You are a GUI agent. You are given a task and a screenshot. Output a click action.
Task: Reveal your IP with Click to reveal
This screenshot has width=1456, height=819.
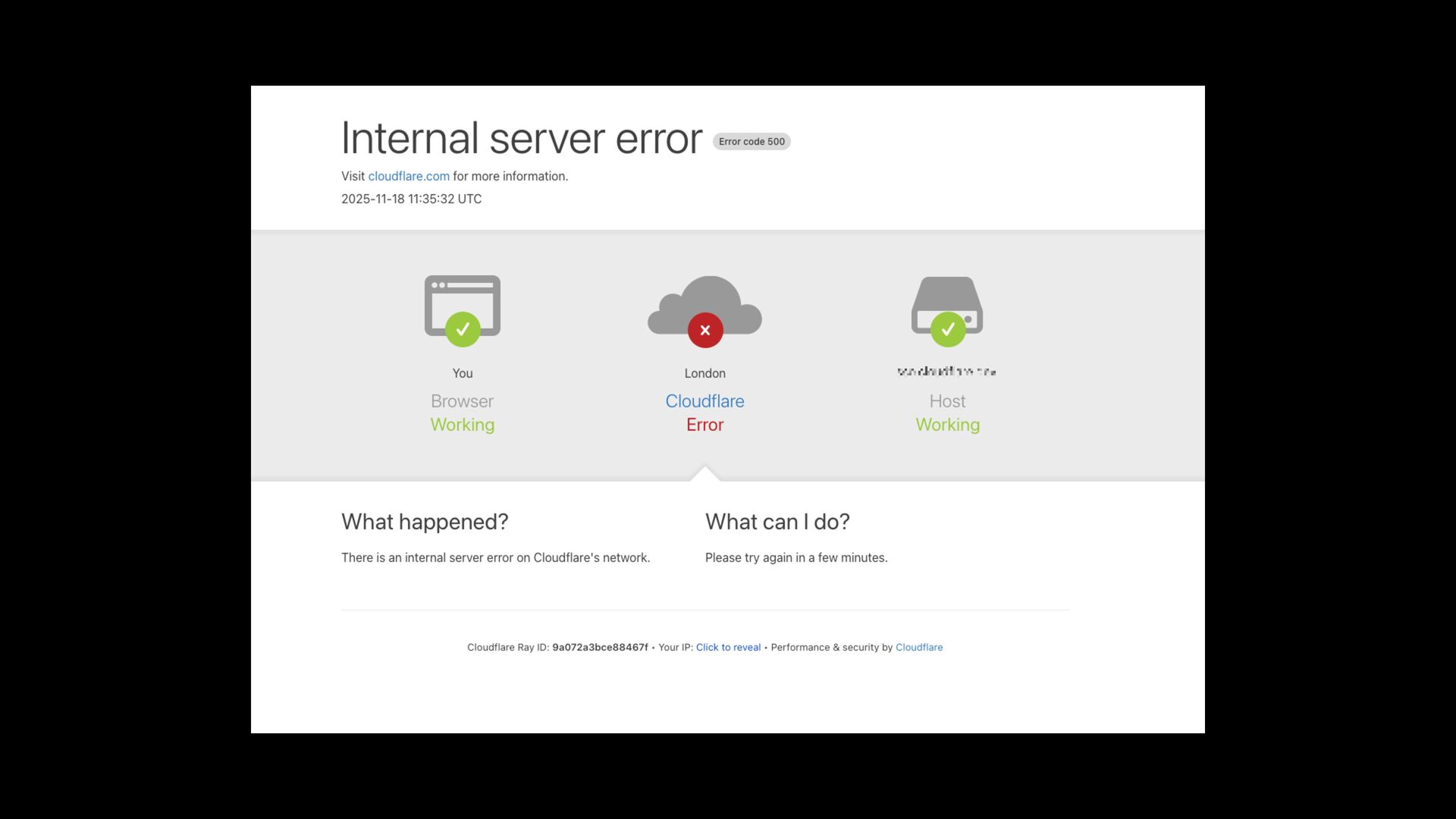point(728,647)
